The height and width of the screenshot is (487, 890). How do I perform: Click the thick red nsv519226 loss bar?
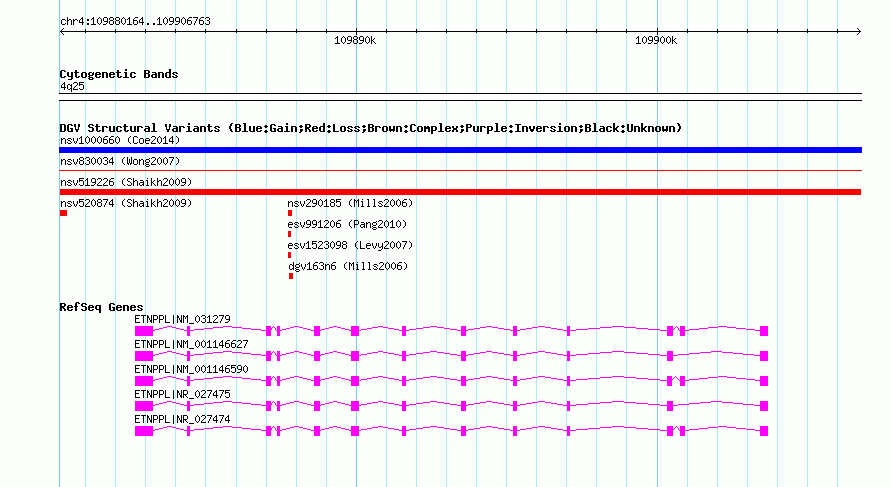pyautogui.click(x=460, y=192)
